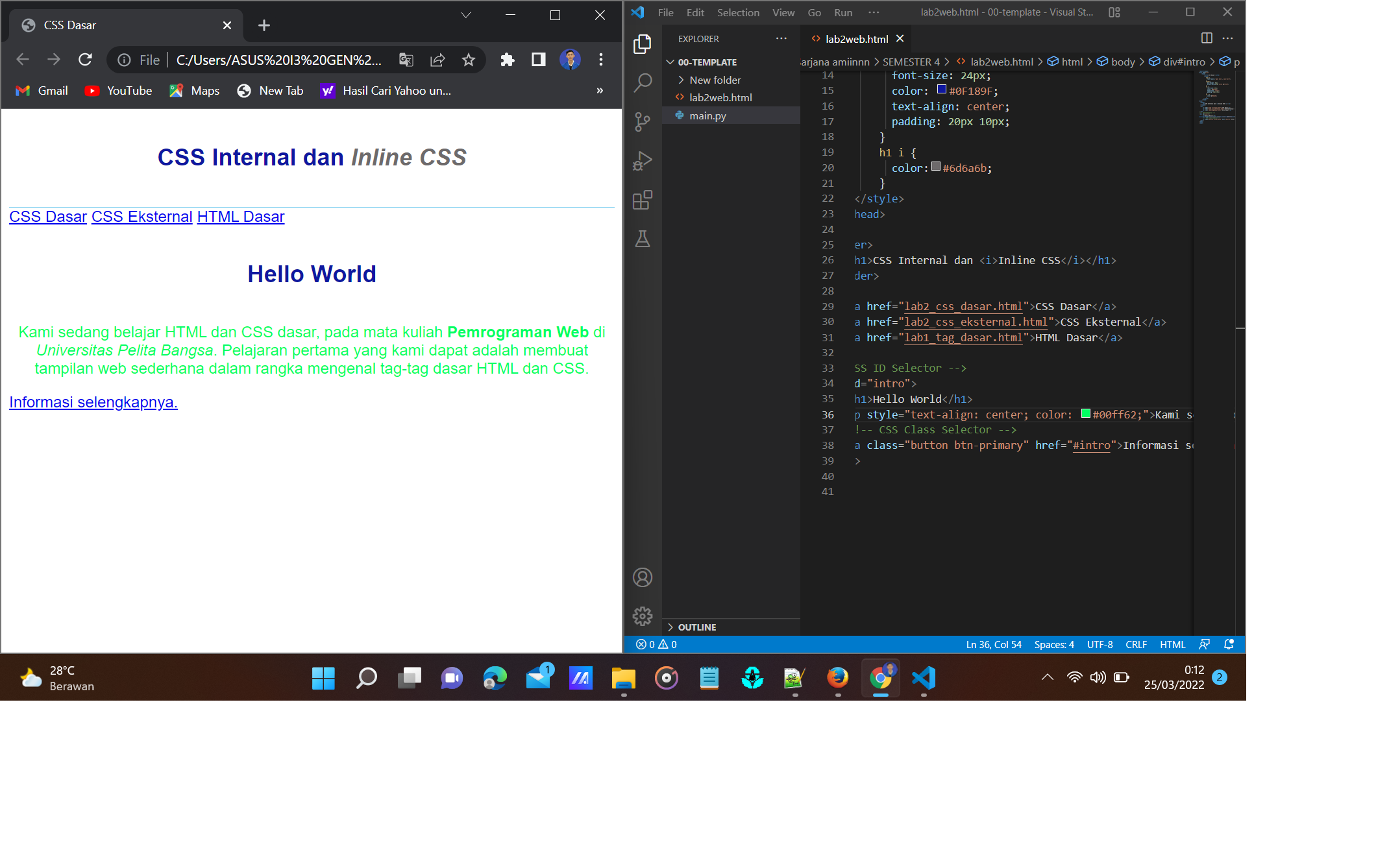
Task: Open the Run menu in VS Code
Action: 843,12
